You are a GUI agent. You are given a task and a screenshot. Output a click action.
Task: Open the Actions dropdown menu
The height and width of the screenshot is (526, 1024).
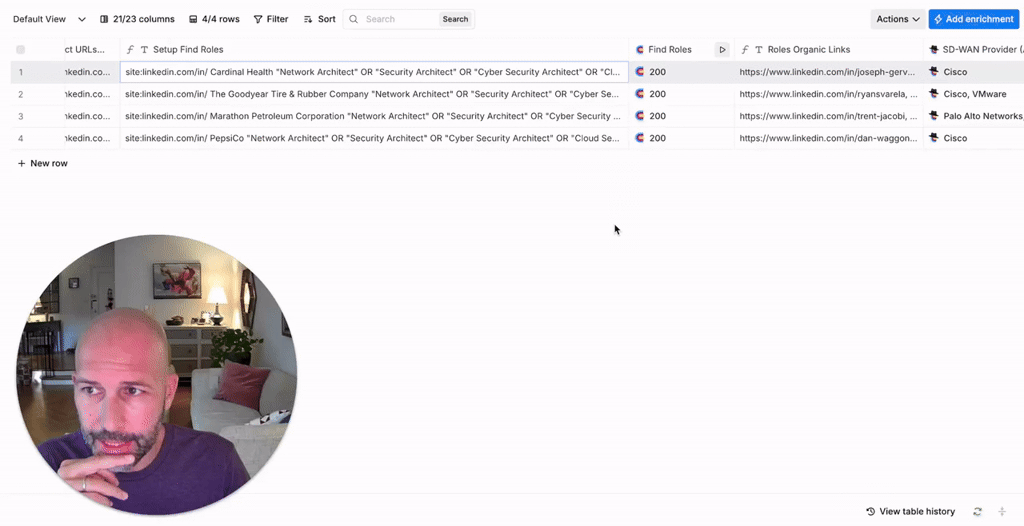tap(897, 19)
